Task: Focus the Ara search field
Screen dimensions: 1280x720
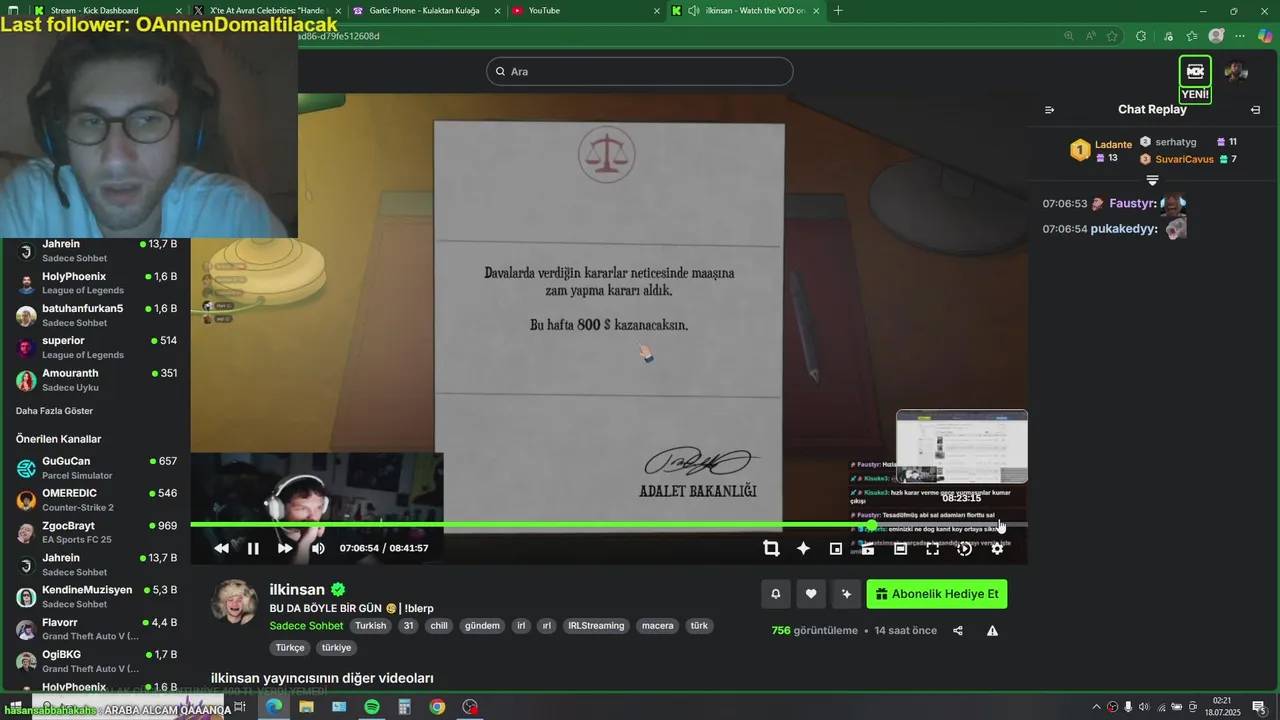Action: pyautogui.click(x=640, y=71)
